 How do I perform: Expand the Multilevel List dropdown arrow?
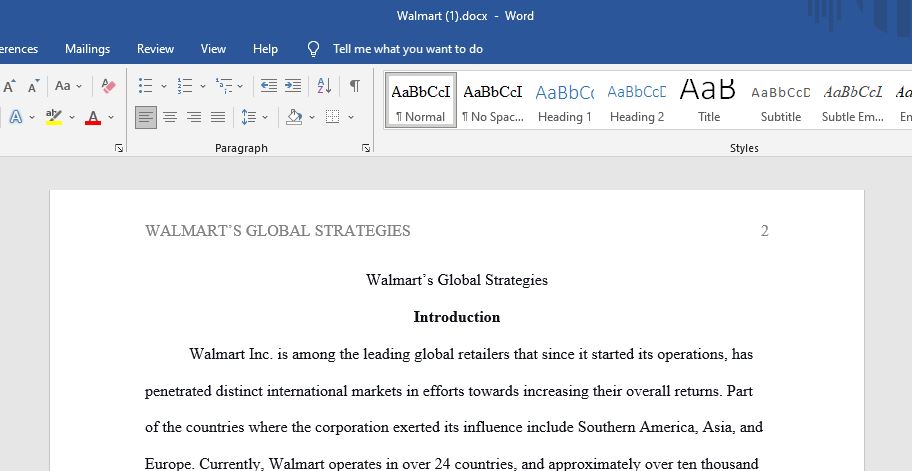[240, 86]
